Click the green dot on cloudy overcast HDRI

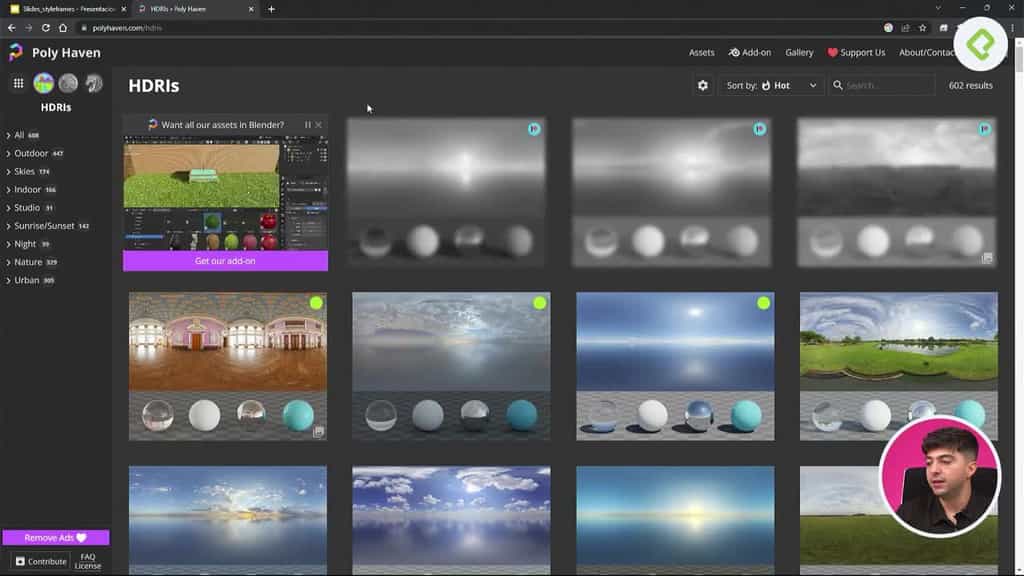pos(539,303)
